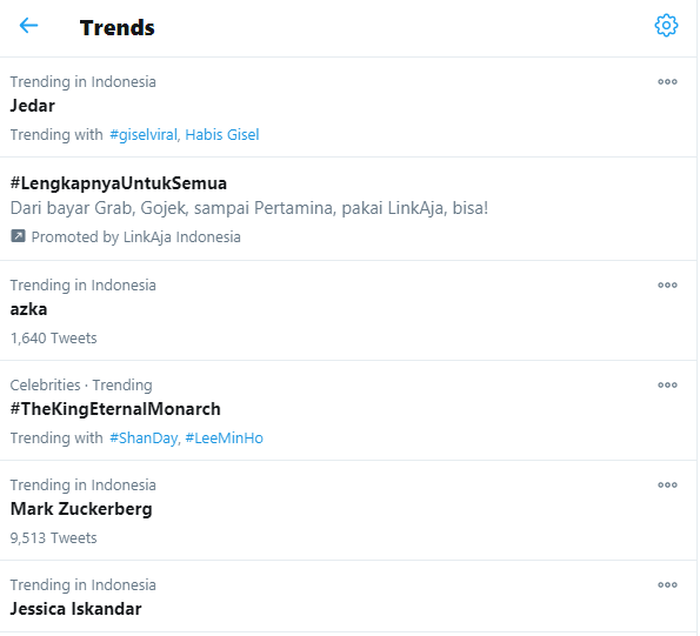Open the Trends settings gear
The width and height of the screenshot is (700, 636).
pos(666,26)
